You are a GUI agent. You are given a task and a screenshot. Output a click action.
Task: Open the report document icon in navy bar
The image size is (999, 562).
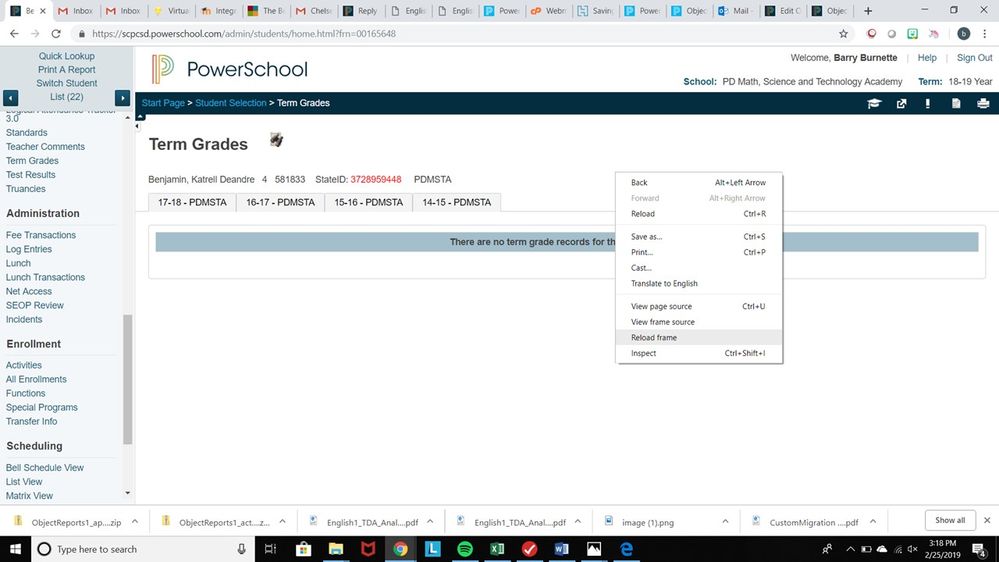(956, 103)
